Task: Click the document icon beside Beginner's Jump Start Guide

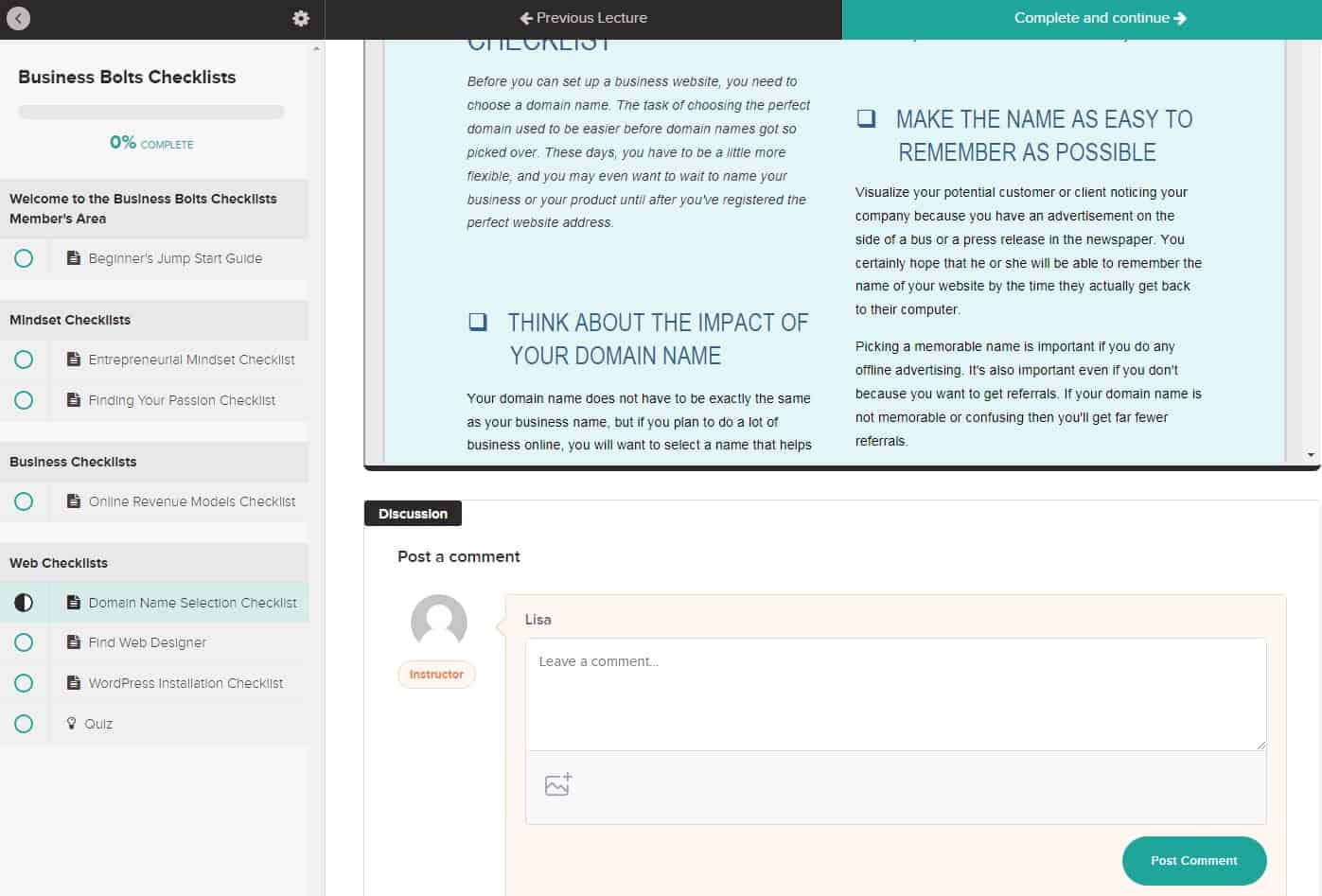Action: 73,258
